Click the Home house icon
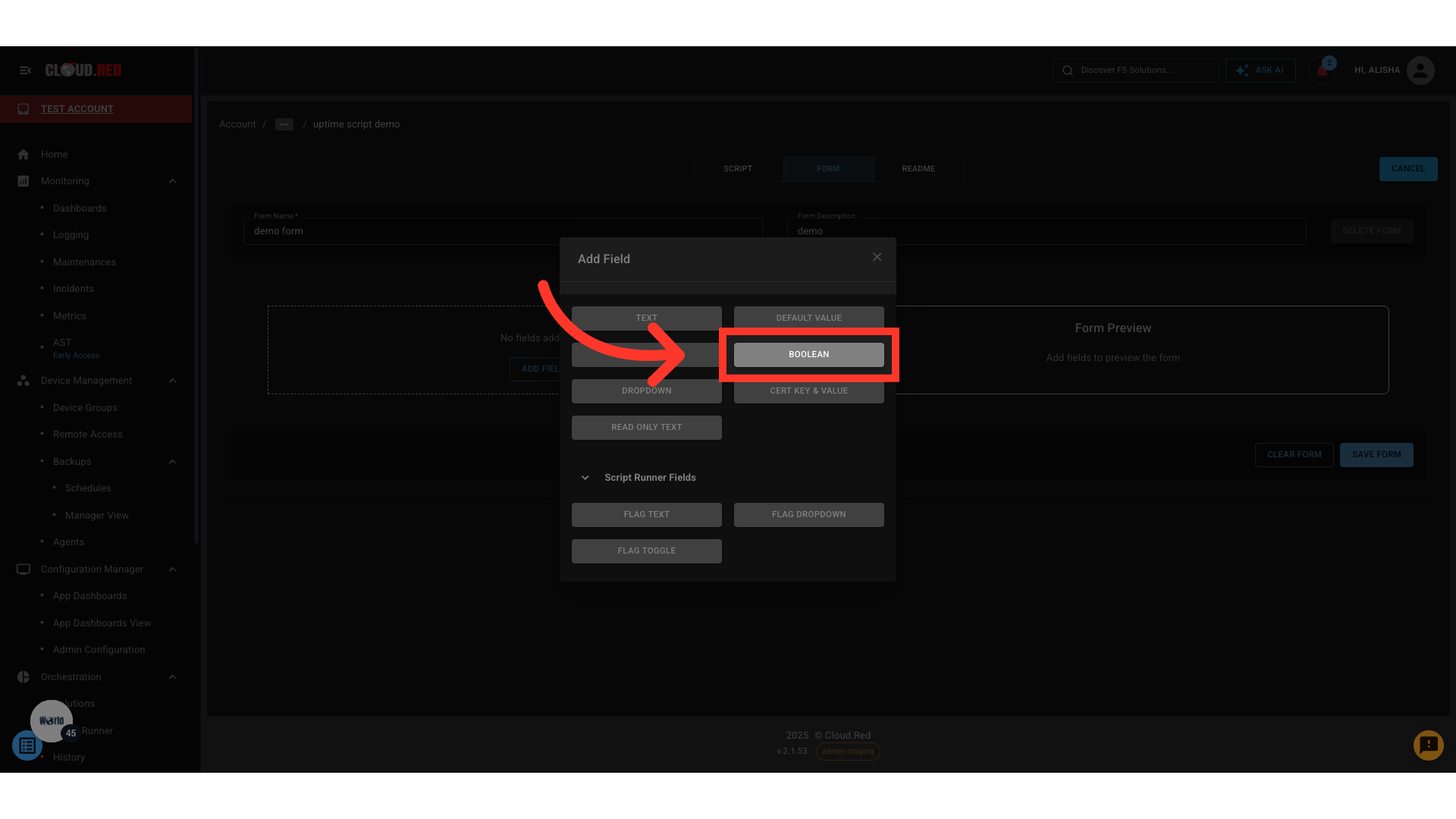The image size is (1456, 819). [24, 155]
